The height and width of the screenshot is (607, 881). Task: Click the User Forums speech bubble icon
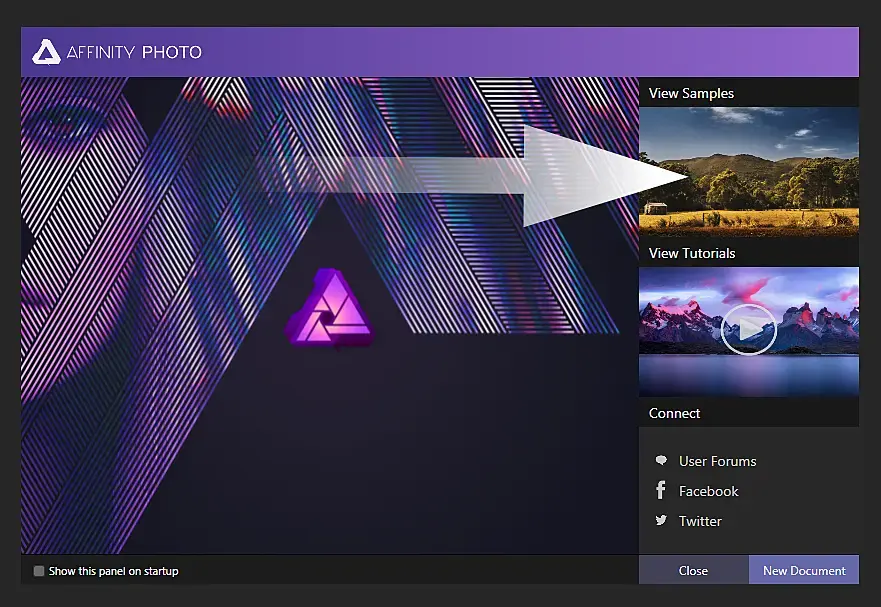(661, 461)
